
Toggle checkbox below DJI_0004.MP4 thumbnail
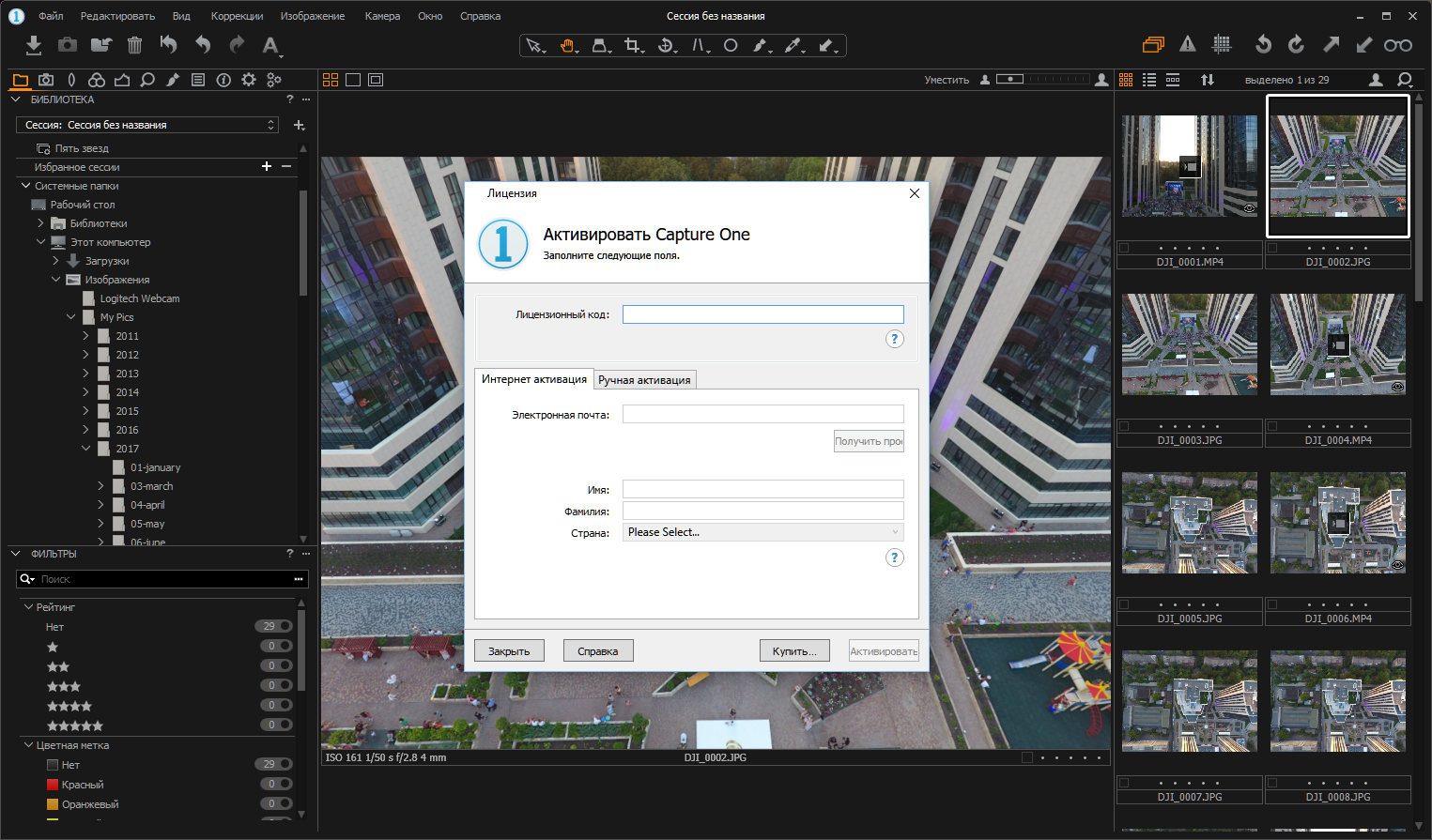[x=1272, y=426]
